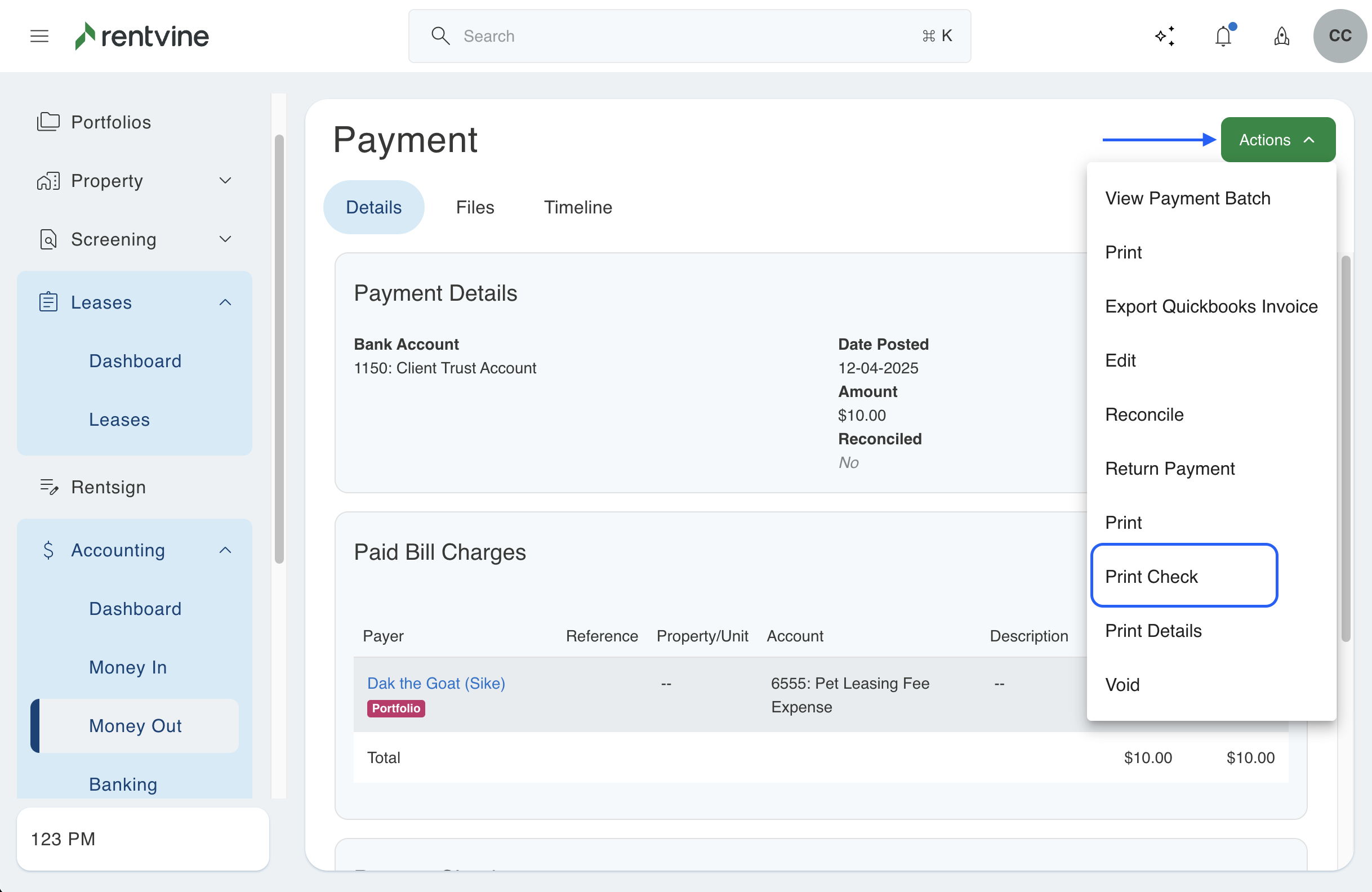Click the Portfolios folder icon
The image size is (1372, 892).
48,122
